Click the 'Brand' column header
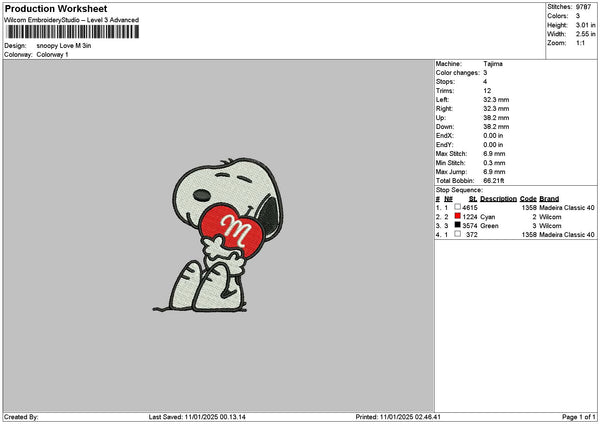The image size is (600, 424). click(549, 199)
